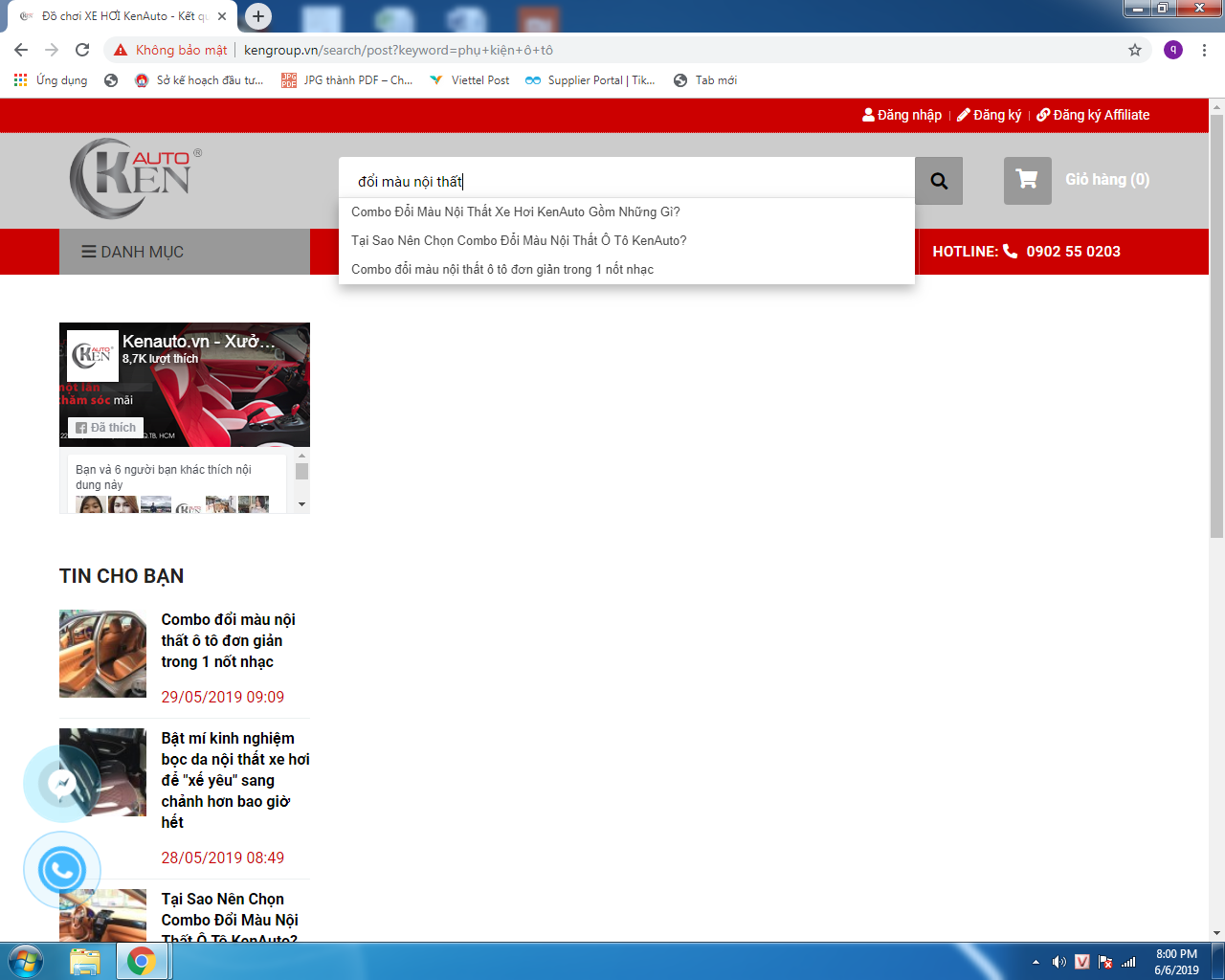
Task: Click the magnifying glass search button
Action: (938, 181)
